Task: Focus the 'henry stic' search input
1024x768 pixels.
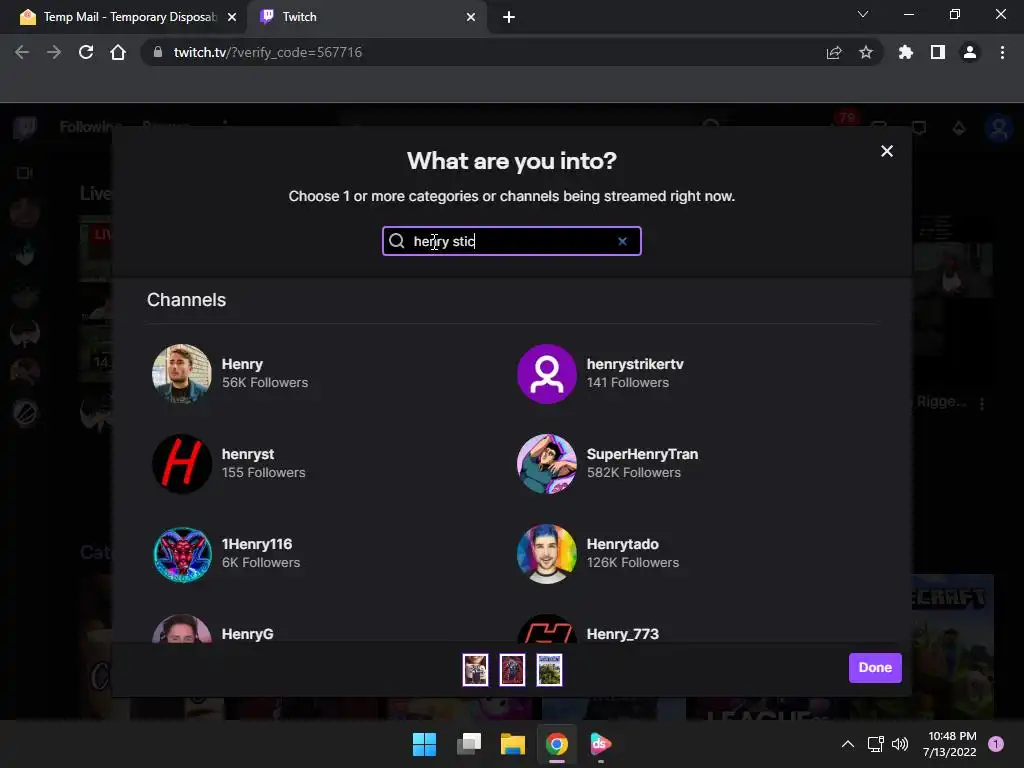Action: coord(511,241)
